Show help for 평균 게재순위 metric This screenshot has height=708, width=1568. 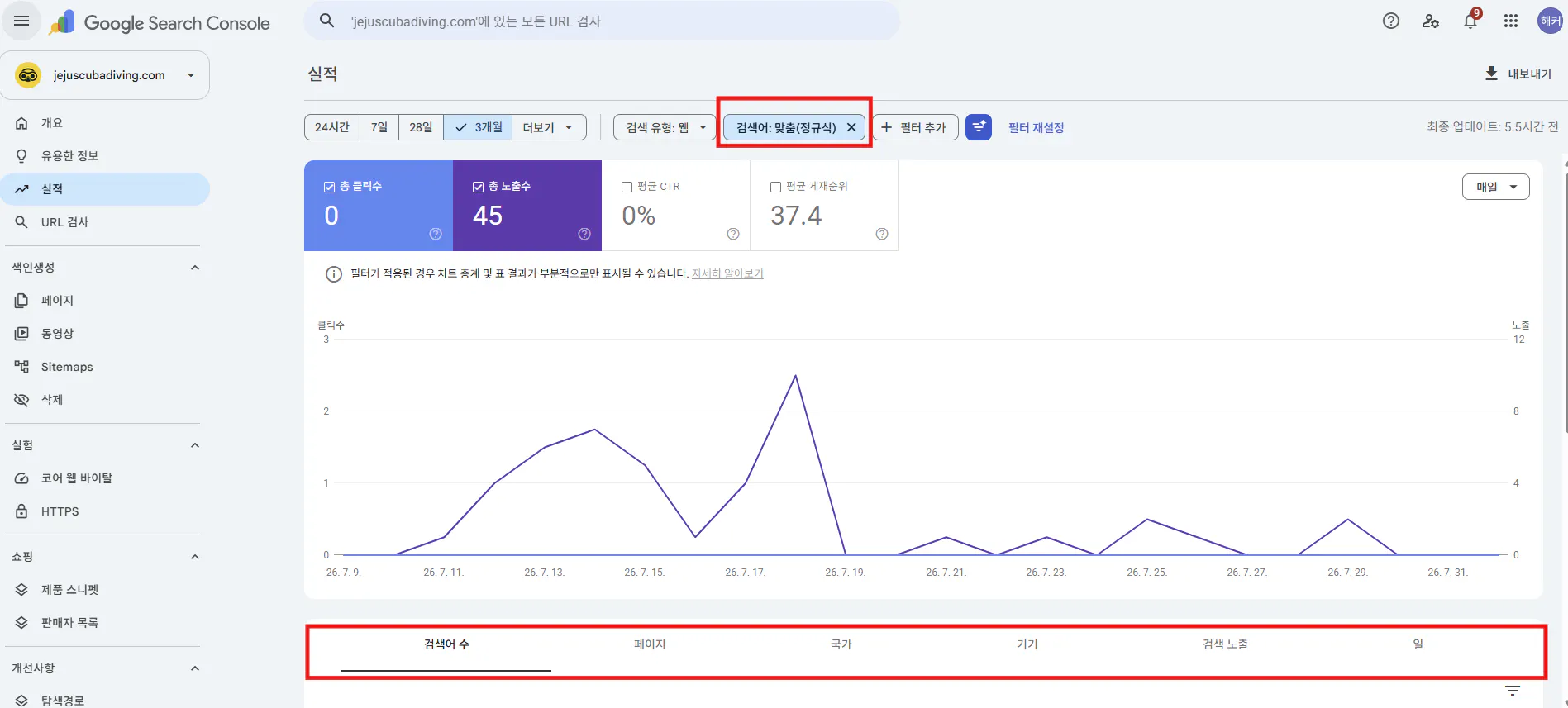pos(882,234)
